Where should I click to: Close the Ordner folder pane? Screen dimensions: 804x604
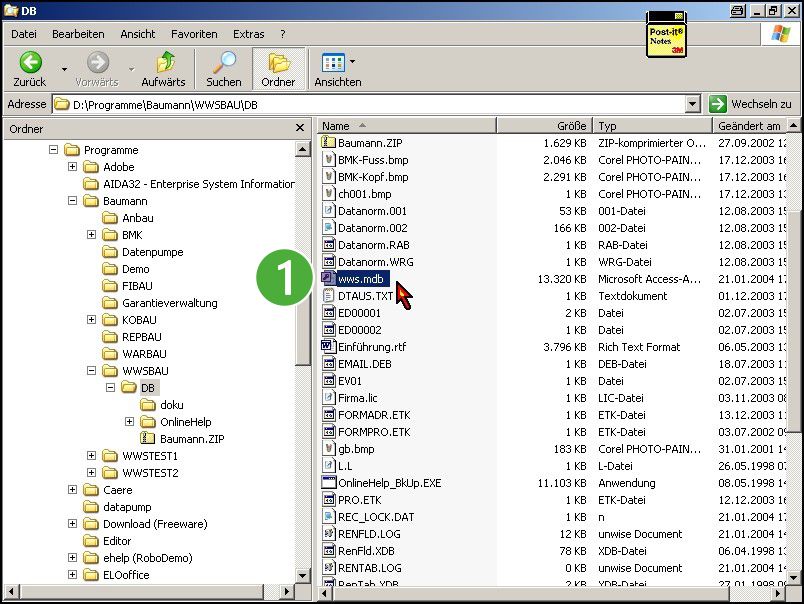[300, 128]
